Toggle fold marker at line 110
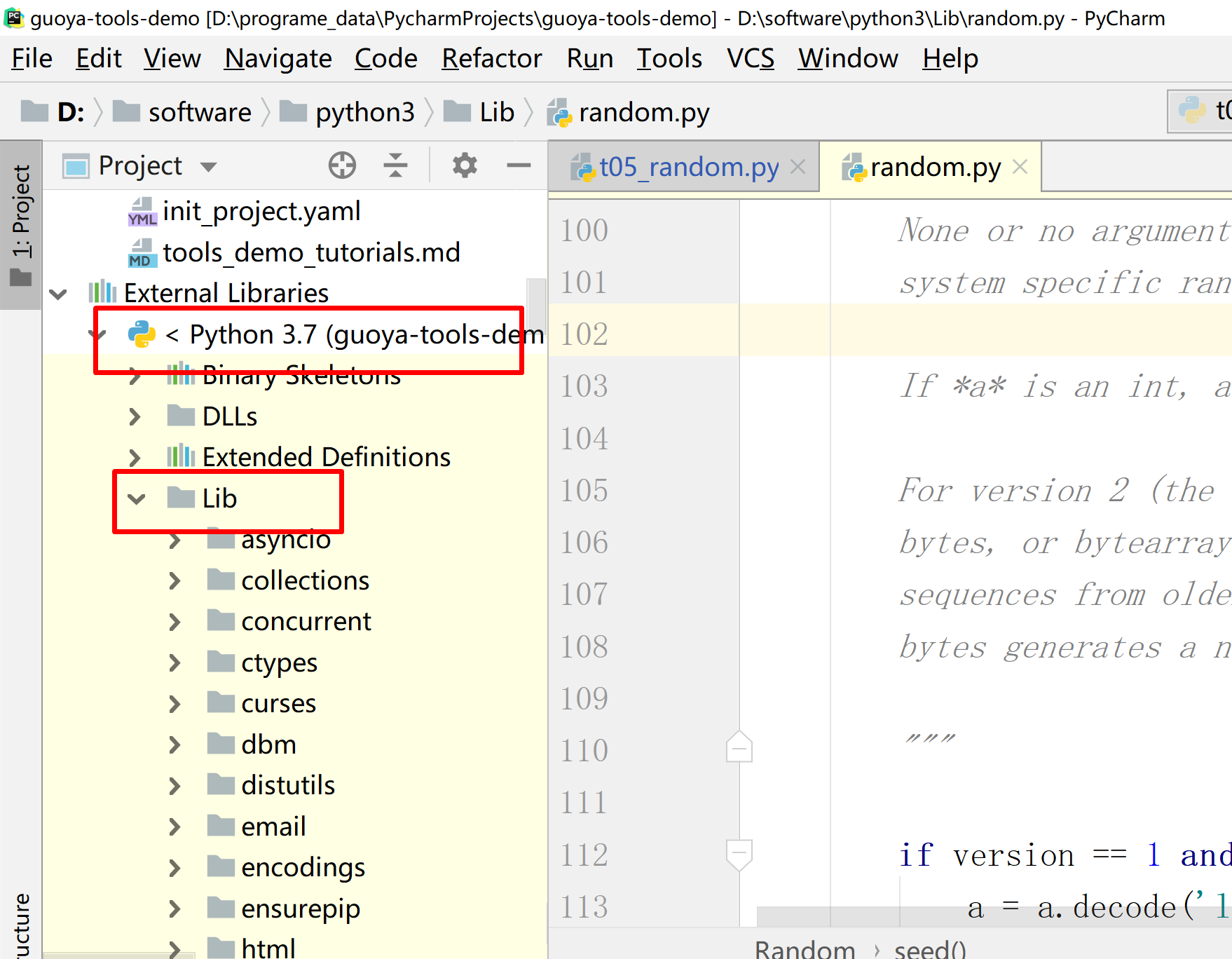This screenshot has height=959, width=1232. tap(739, 749)
